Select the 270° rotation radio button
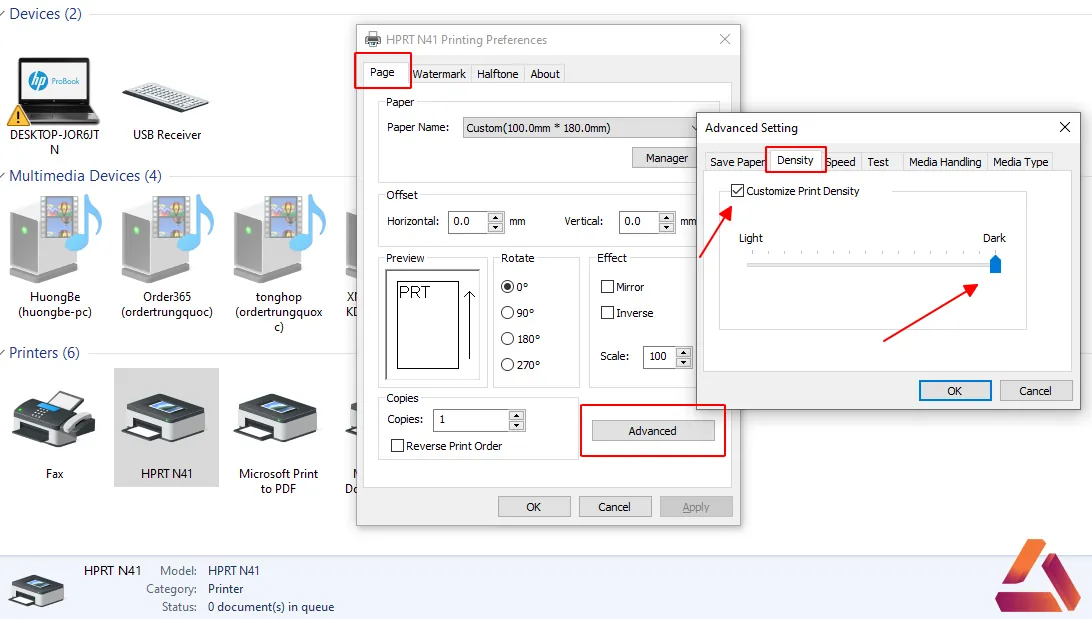 pos(508,365)
